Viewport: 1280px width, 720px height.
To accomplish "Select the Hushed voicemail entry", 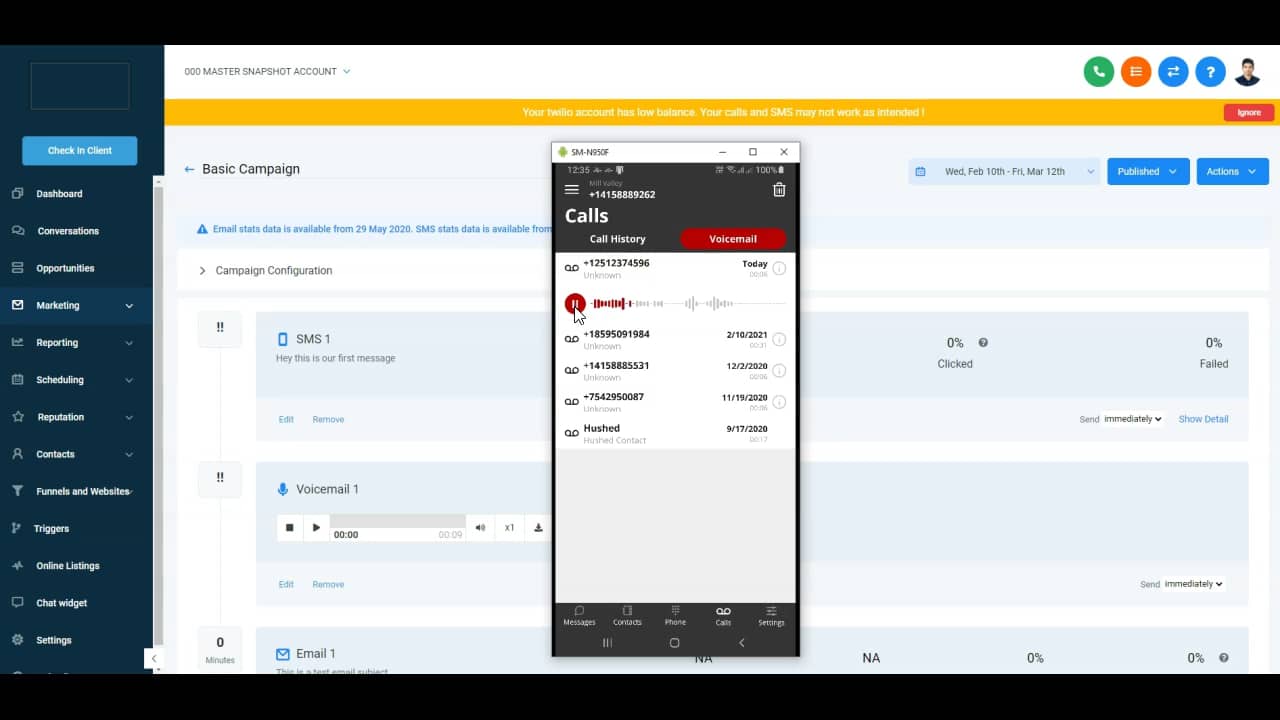I will pos(675,433).
